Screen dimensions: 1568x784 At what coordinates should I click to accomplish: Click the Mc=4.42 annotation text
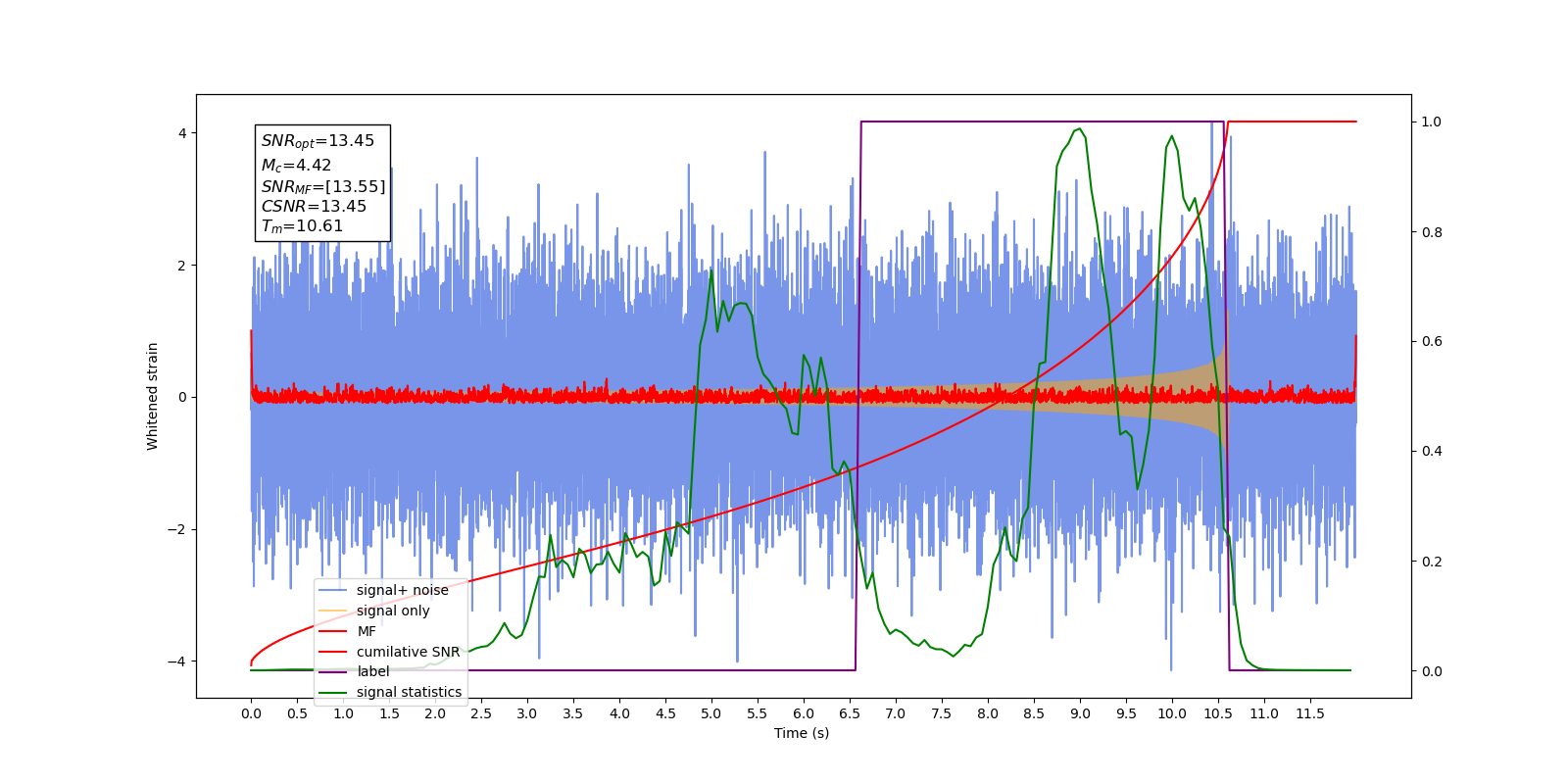click(x=296, y=166)
